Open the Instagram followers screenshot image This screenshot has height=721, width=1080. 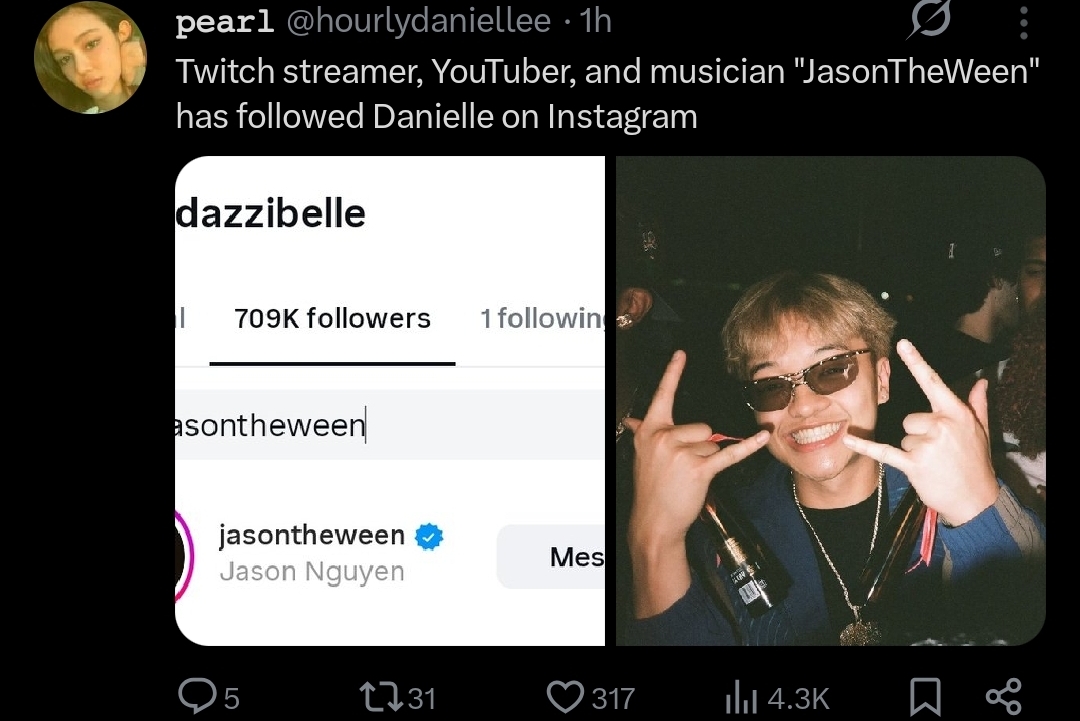coord(390,401)
